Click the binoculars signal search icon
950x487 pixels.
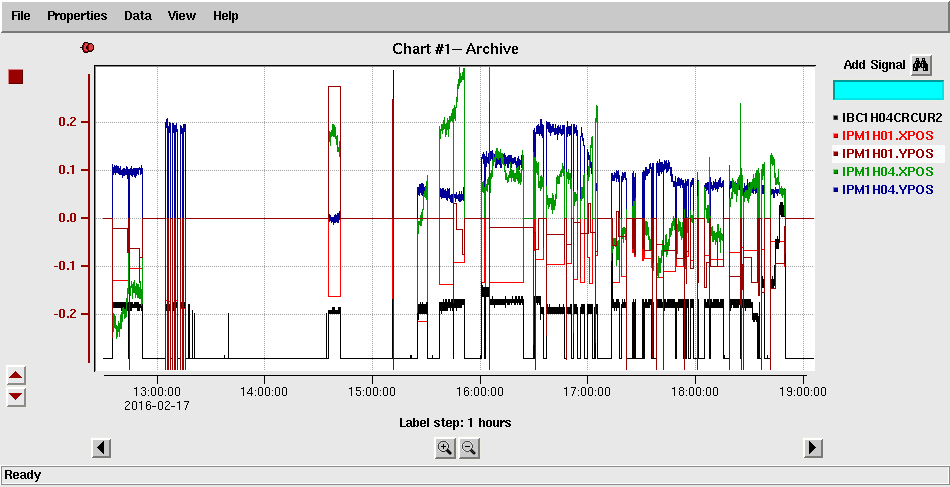tap(921, 65)
